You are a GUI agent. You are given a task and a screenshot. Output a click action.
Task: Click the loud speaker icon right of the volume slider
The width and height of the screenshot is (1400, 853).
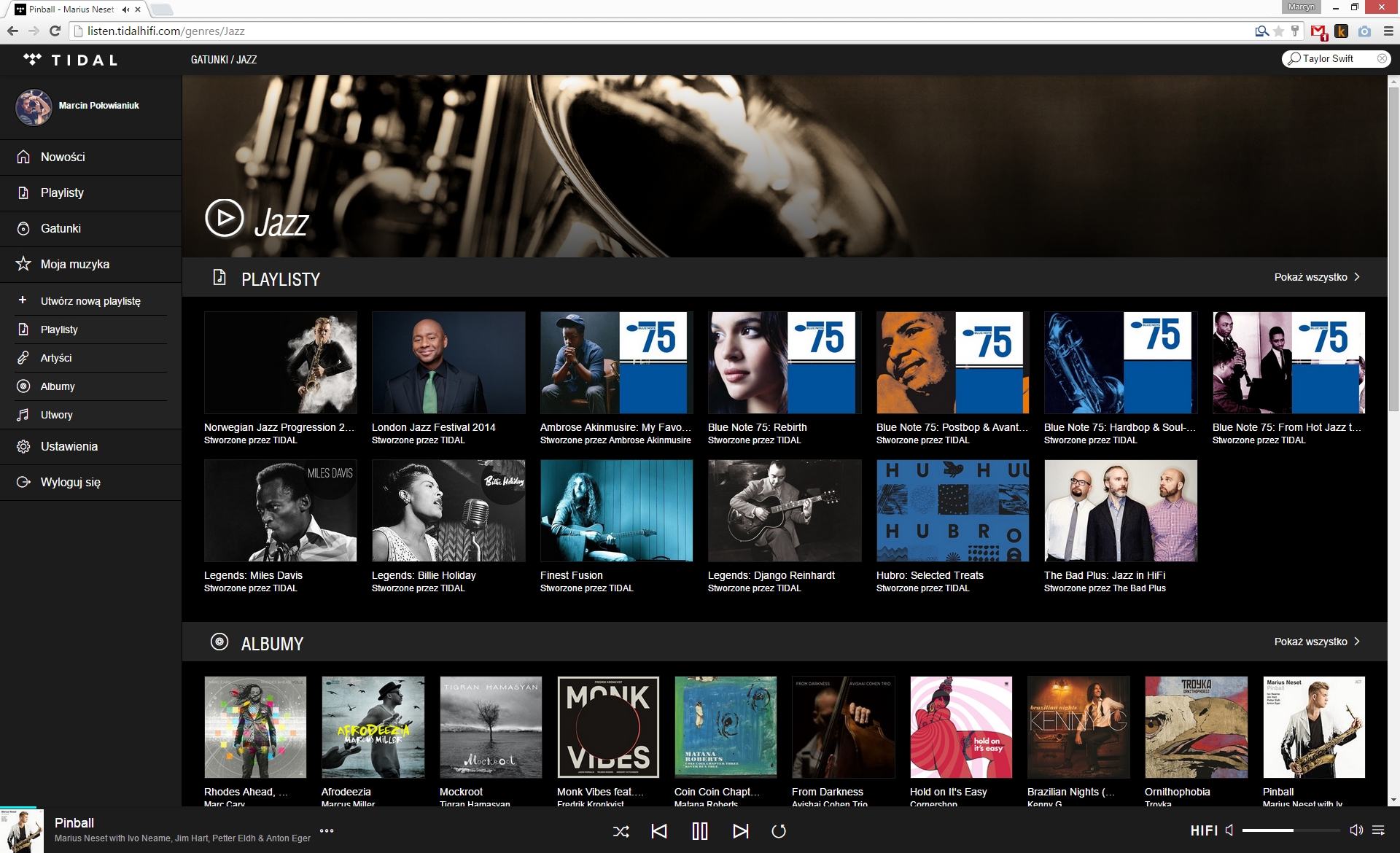[1356, 830]
